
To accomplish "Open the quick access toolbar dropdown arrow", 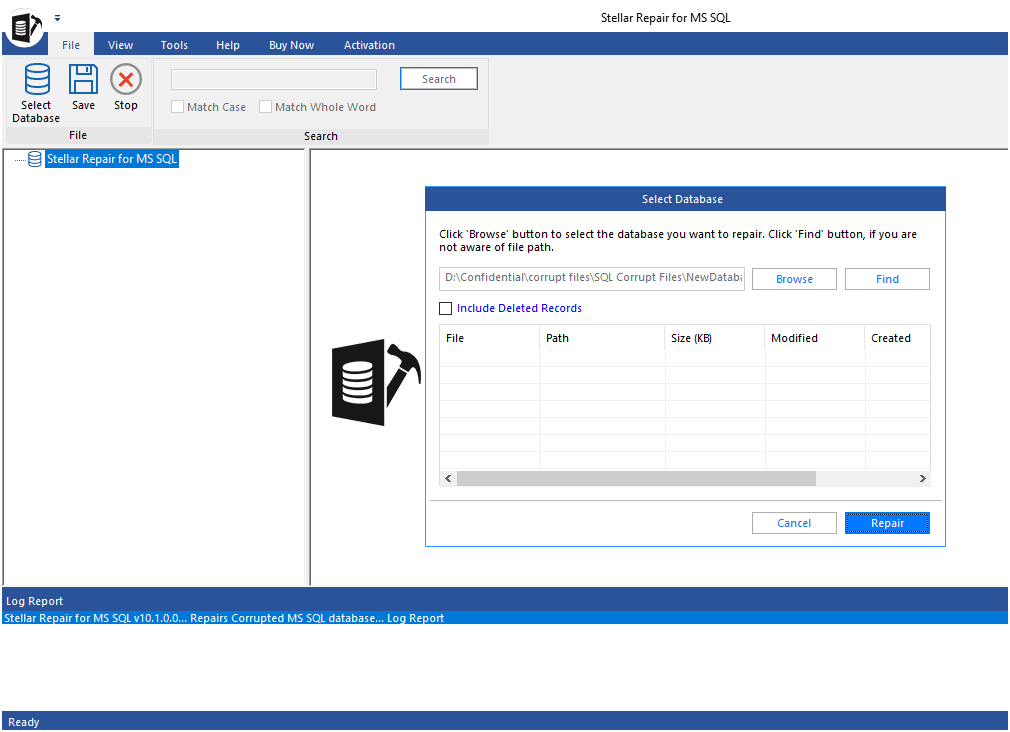I will (57, 18).
